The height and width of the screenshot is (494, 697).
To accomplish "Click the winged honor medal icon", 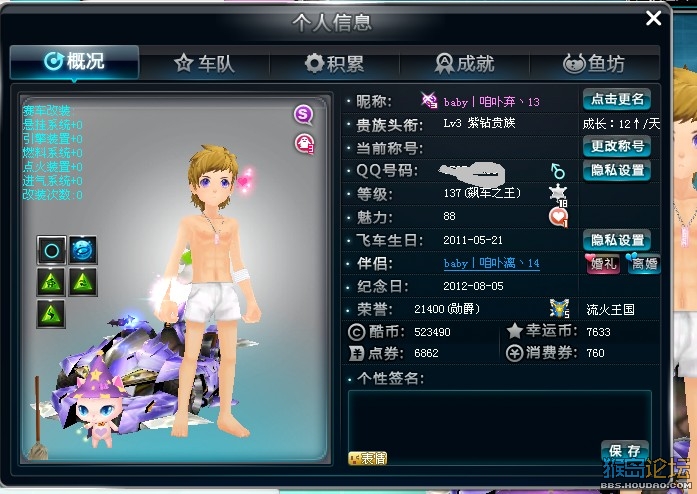I will click(x=559, y=309).
